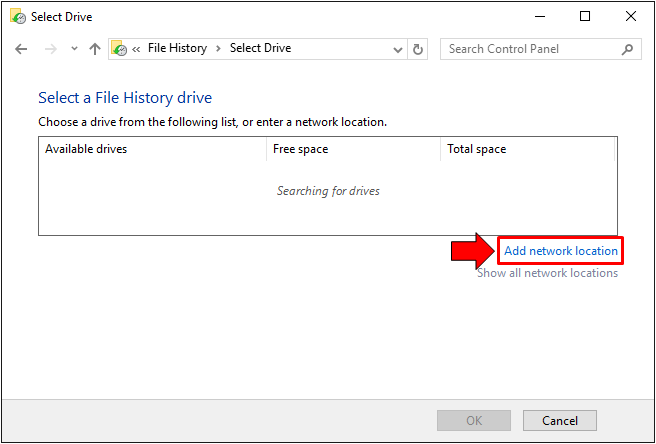656x444 pixels.
Task: Go up one level with Up arrow
Action: point(95,49)
